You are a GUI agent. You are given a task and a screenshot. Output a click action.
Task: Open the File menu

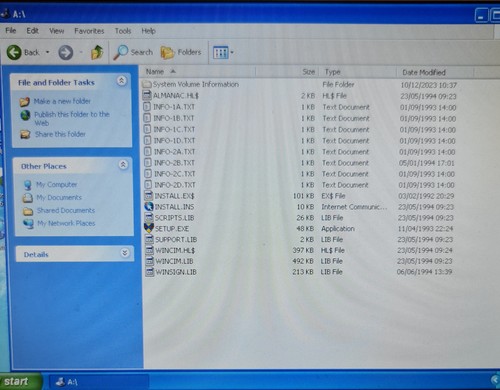(x=11, y=31)
